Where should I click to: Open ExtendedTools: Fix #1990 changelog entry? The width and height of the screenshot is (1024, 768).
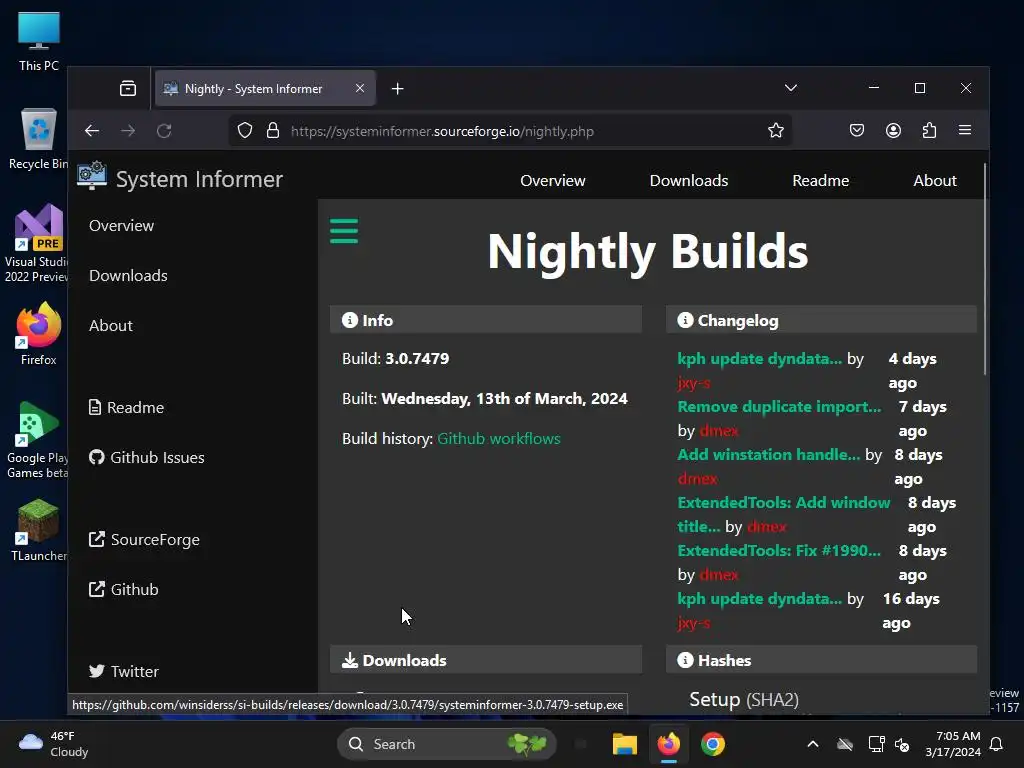(779, 551)
